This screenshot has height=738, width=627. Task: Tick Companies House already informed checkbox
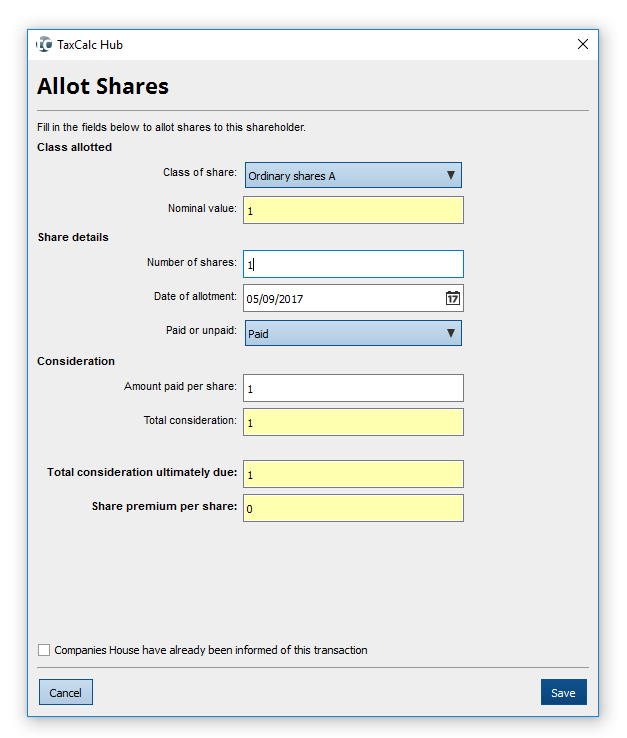pos(44,650)
